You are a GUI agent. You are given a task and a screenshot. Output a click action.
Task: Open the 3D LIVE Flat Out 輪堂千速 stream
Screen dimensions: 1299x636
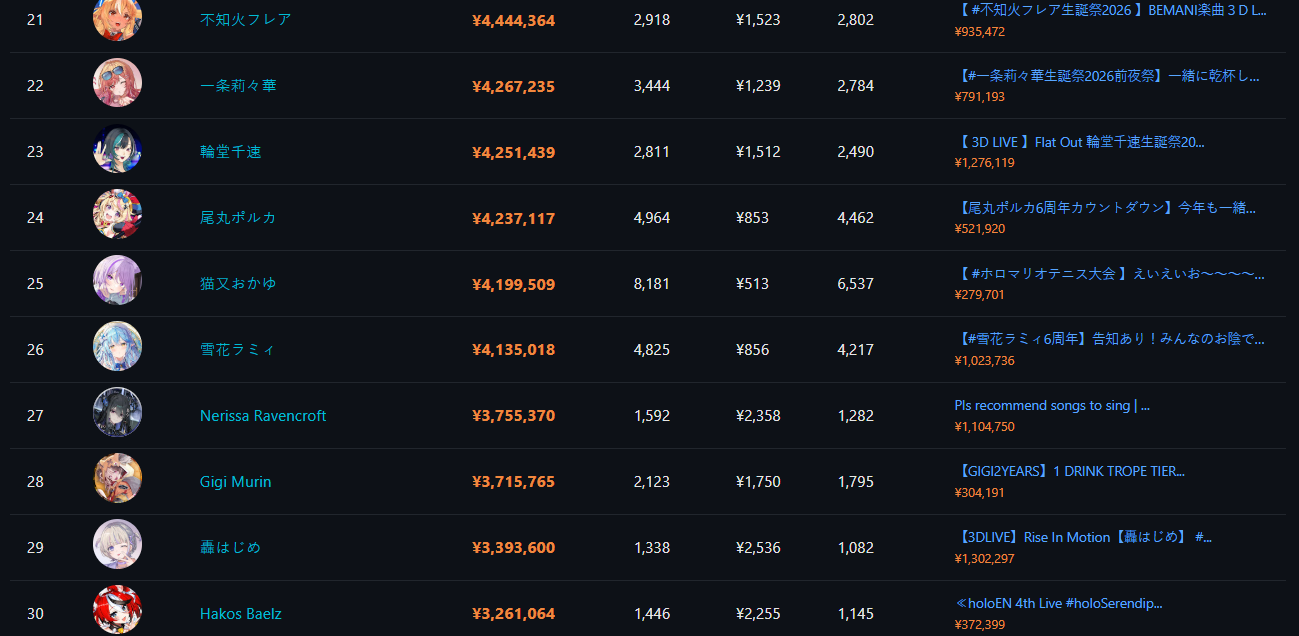(x=1080, y=142)
